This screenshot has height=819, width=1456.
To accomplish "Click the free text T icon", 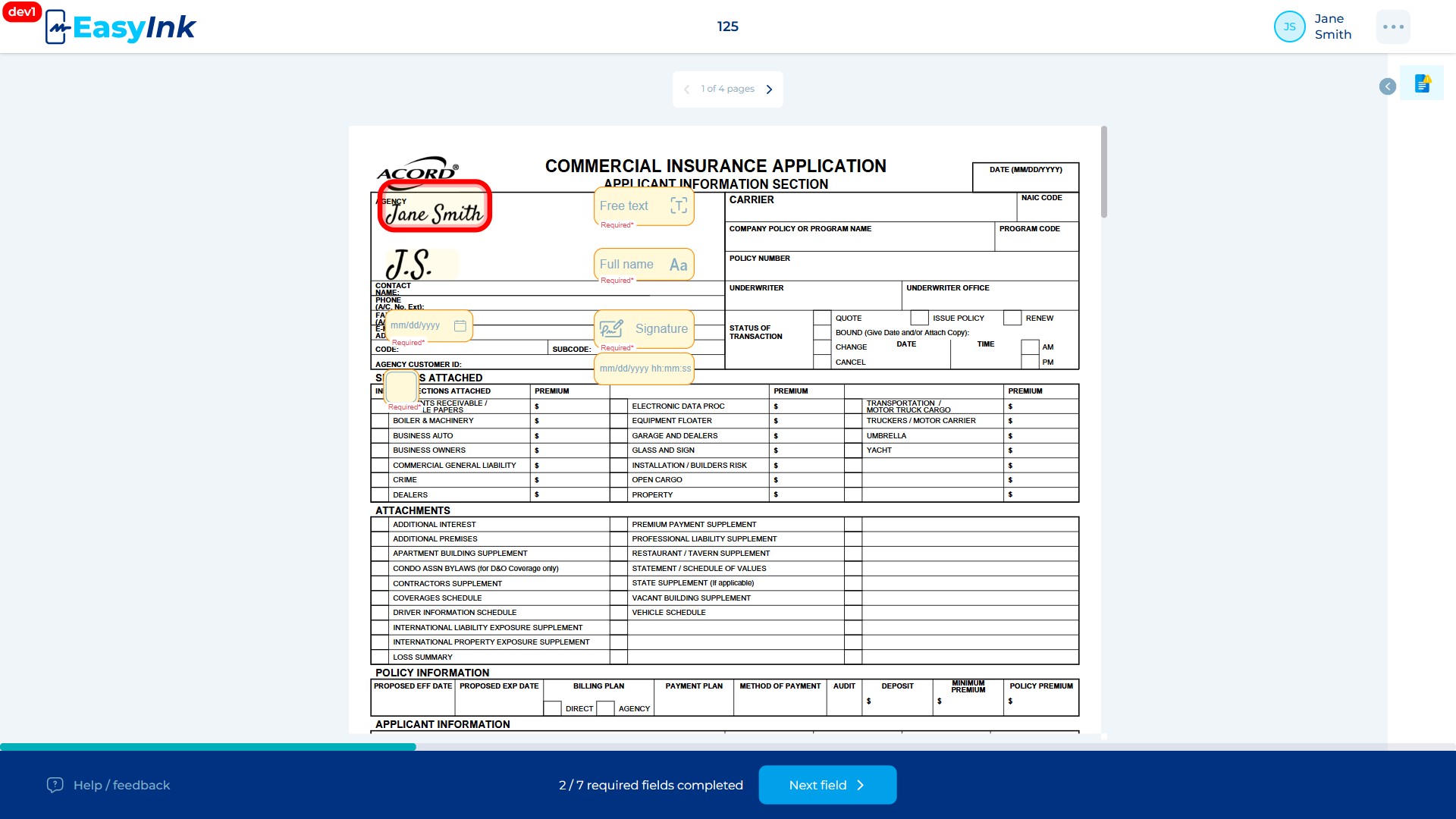I will pyautogui.click(x=679, y=206).
